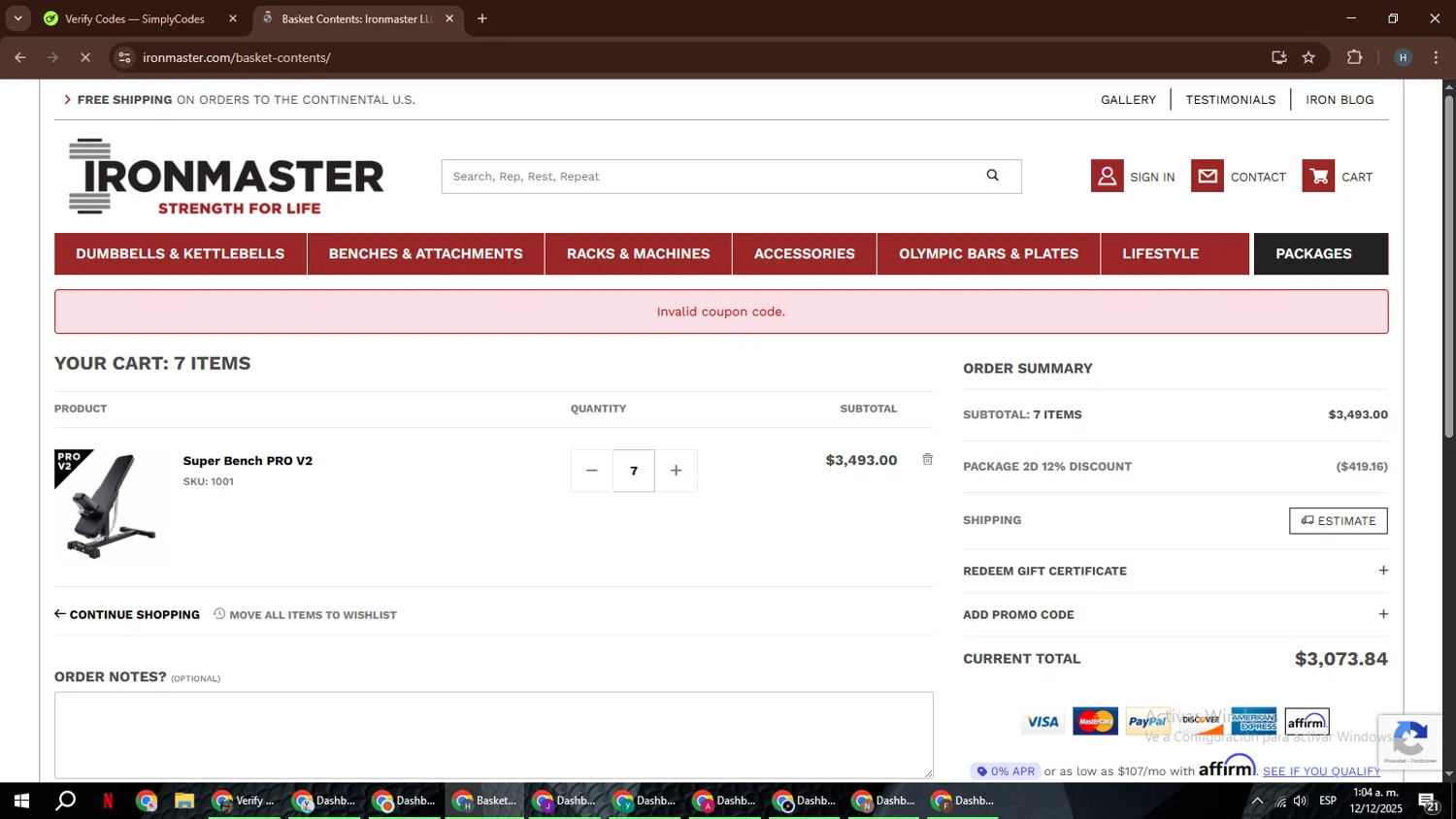Open Packages menu

1320,254
